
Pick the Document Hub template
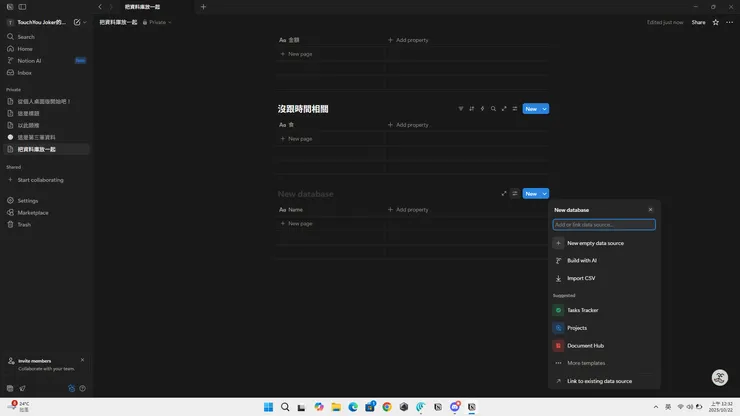(604, 346)
